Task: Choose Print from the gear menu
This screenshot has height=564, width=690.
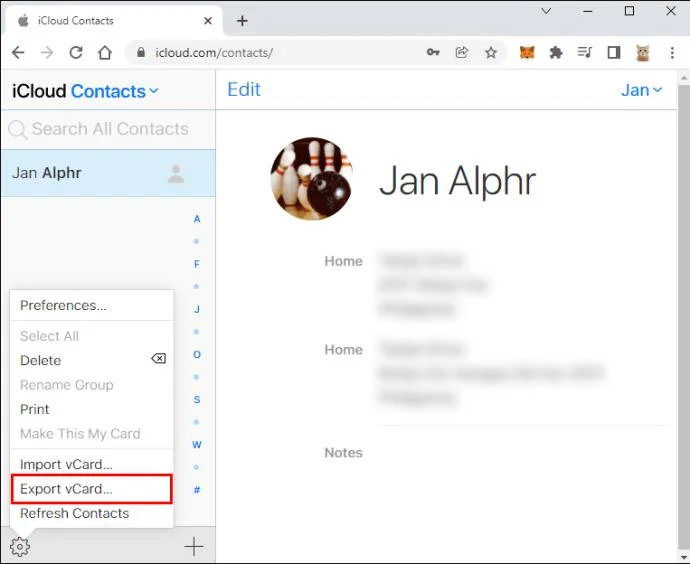Action: [x=92, y=409]
